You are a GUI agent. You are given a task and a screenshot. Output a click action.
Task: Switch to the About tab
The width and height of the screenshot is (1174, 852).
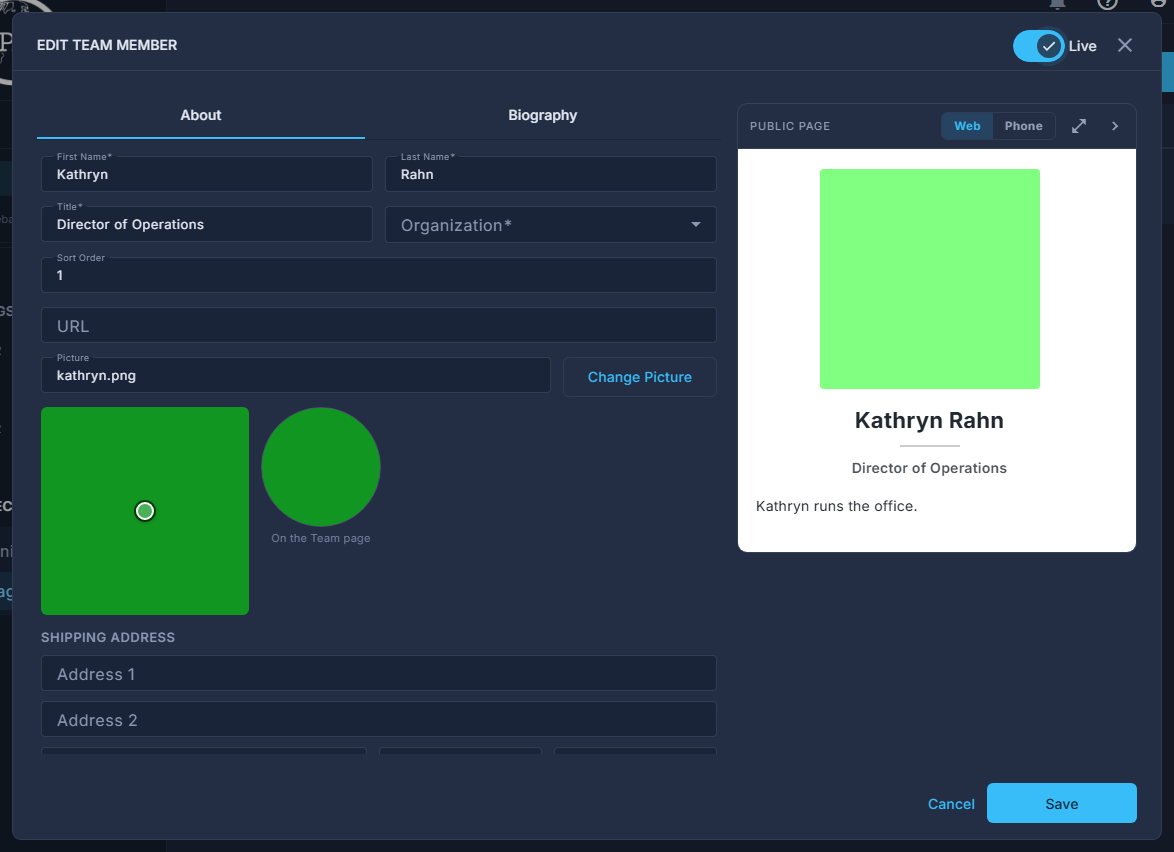(201, 115)
